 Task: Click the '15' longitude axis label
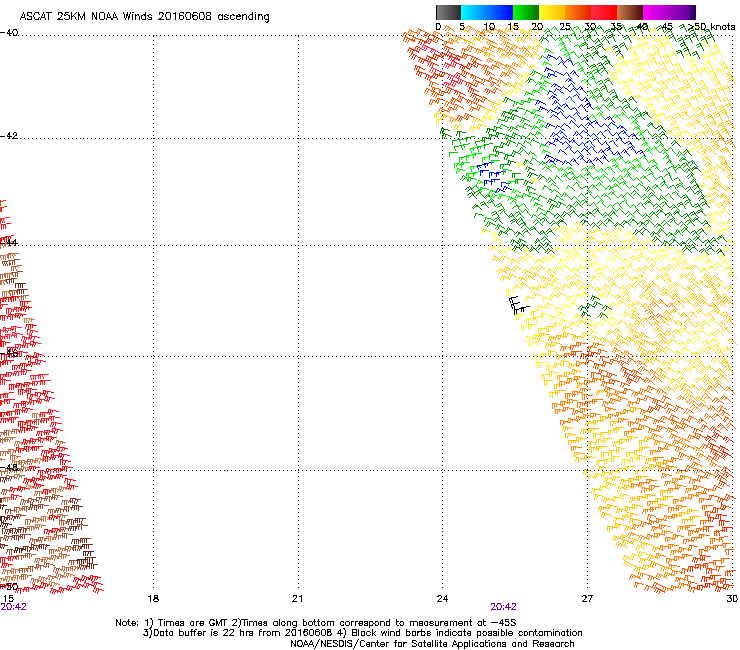8,599
